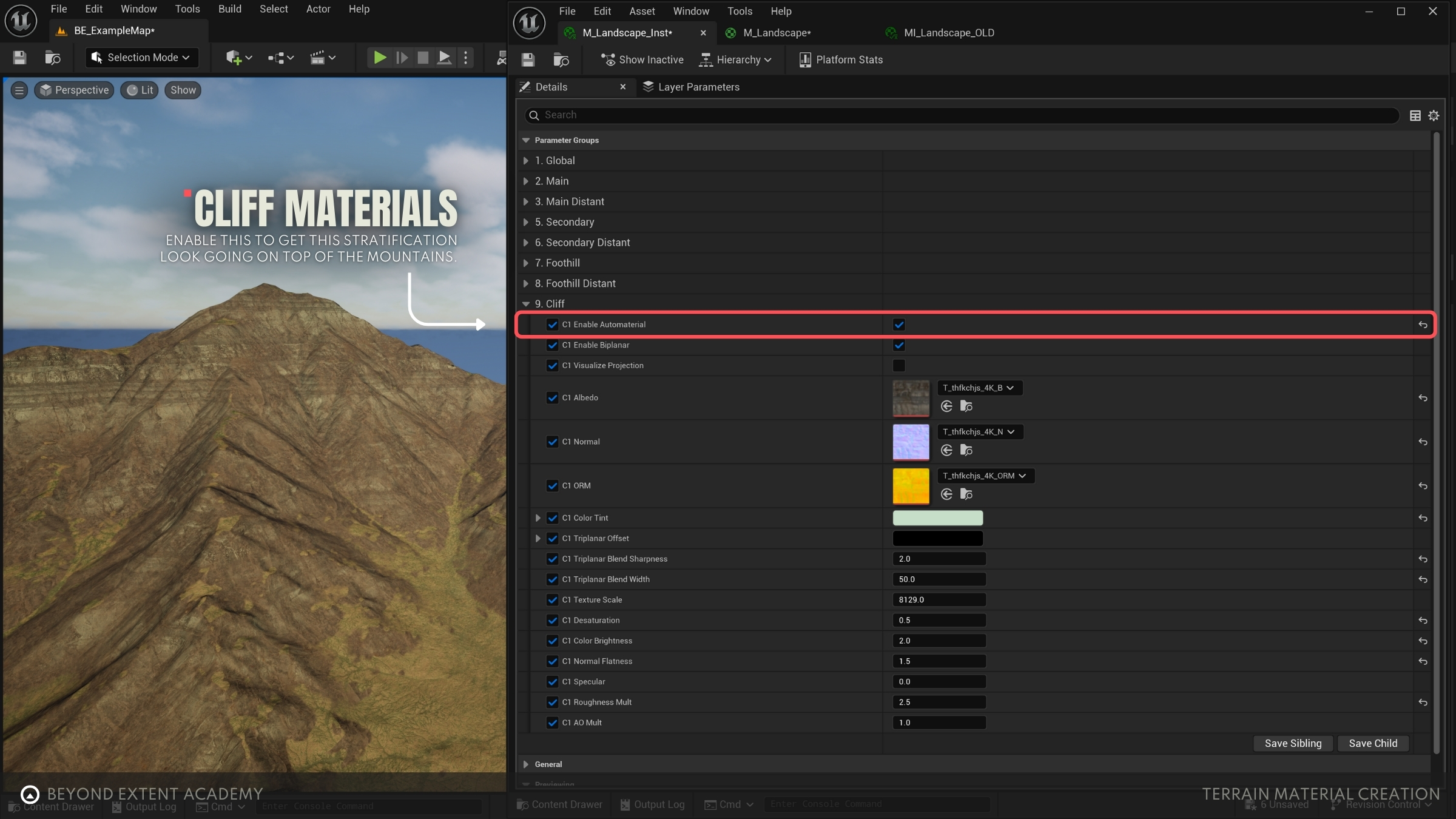Click Browse to asset icon in material editor toolbar

pos(561,59)
